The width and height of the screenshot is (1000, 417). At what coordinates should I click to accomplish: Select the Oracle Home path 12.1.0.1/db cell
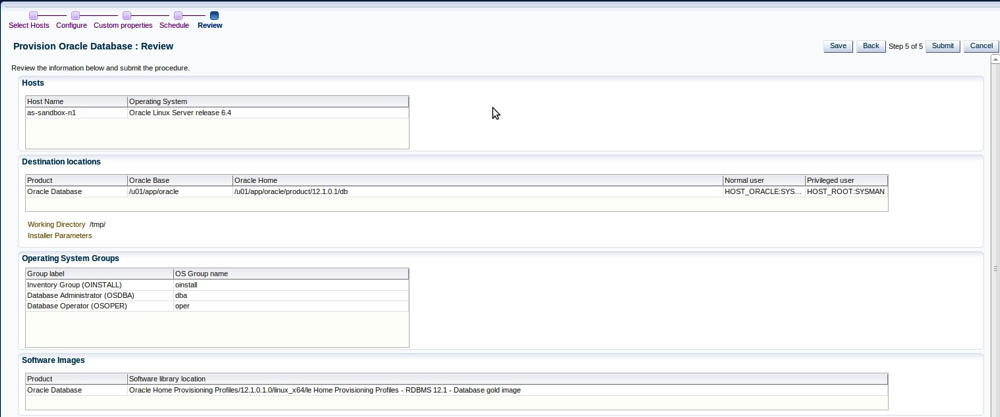click(x=478, y=191)
